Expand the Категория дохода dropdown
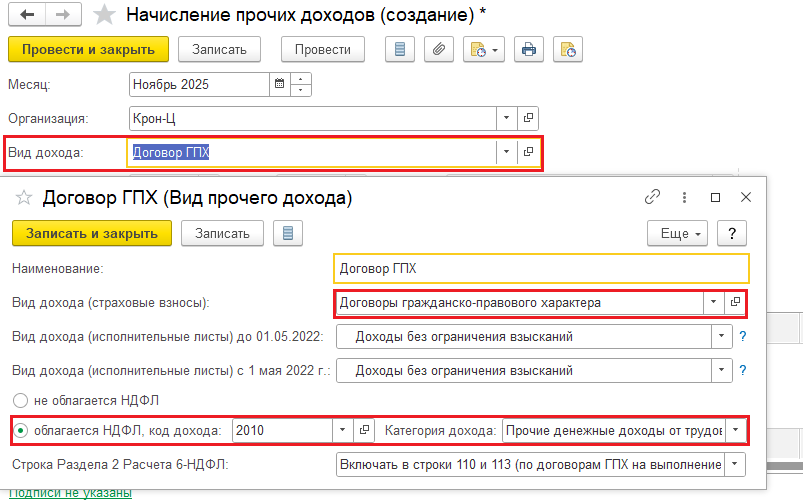Viewport: 803px width, 501px height. (735, 430)
